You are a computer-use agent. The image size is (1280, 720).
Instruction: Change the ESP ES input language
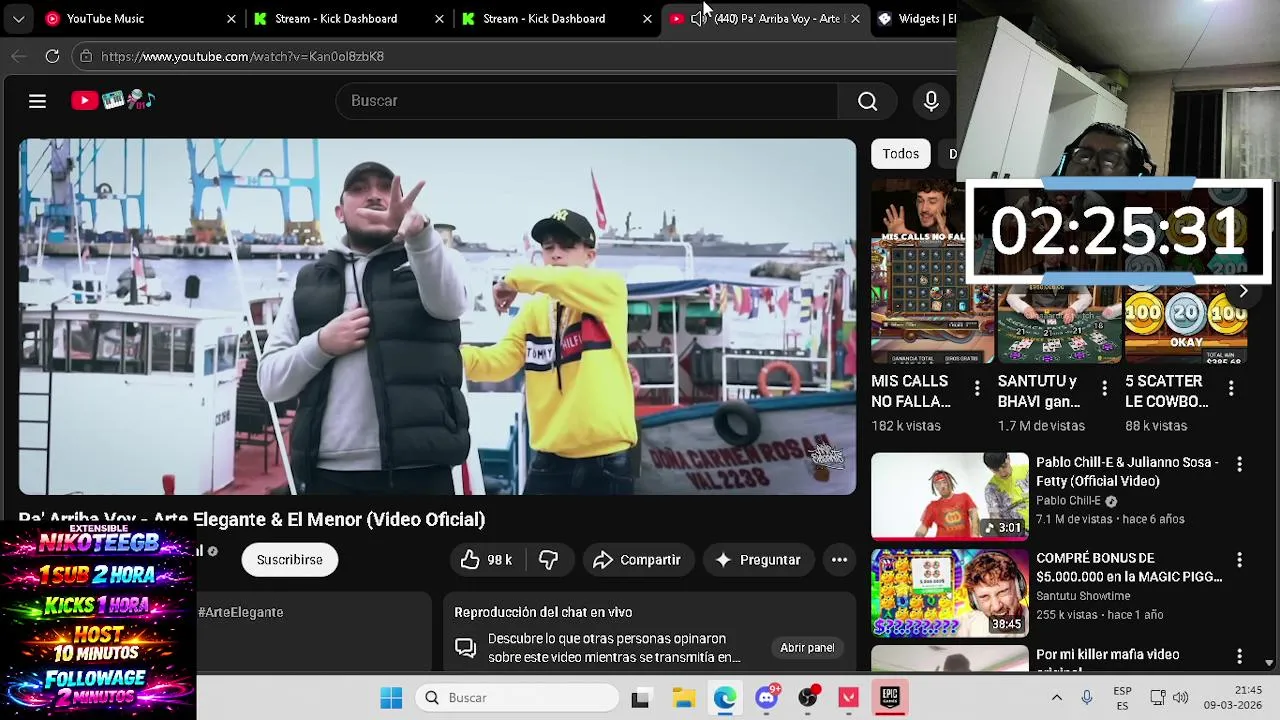(x=1122, y=698)
